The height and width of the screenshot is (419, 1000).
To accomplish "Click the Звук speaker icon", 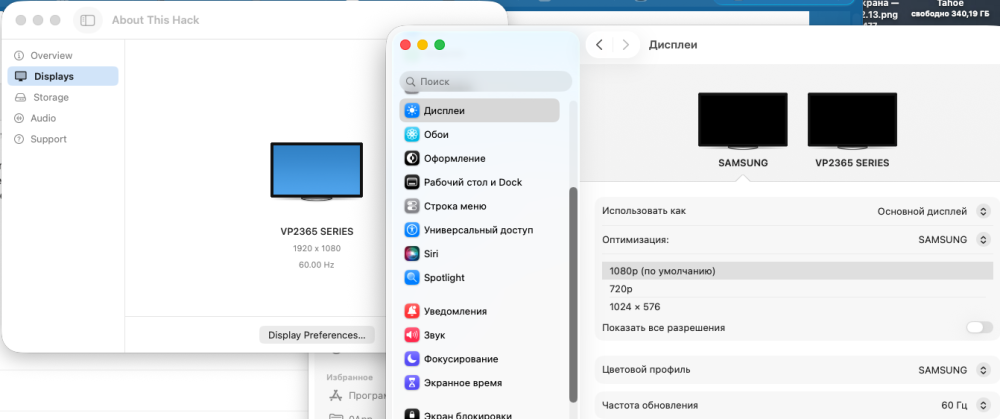I will [x=412, y=335].
